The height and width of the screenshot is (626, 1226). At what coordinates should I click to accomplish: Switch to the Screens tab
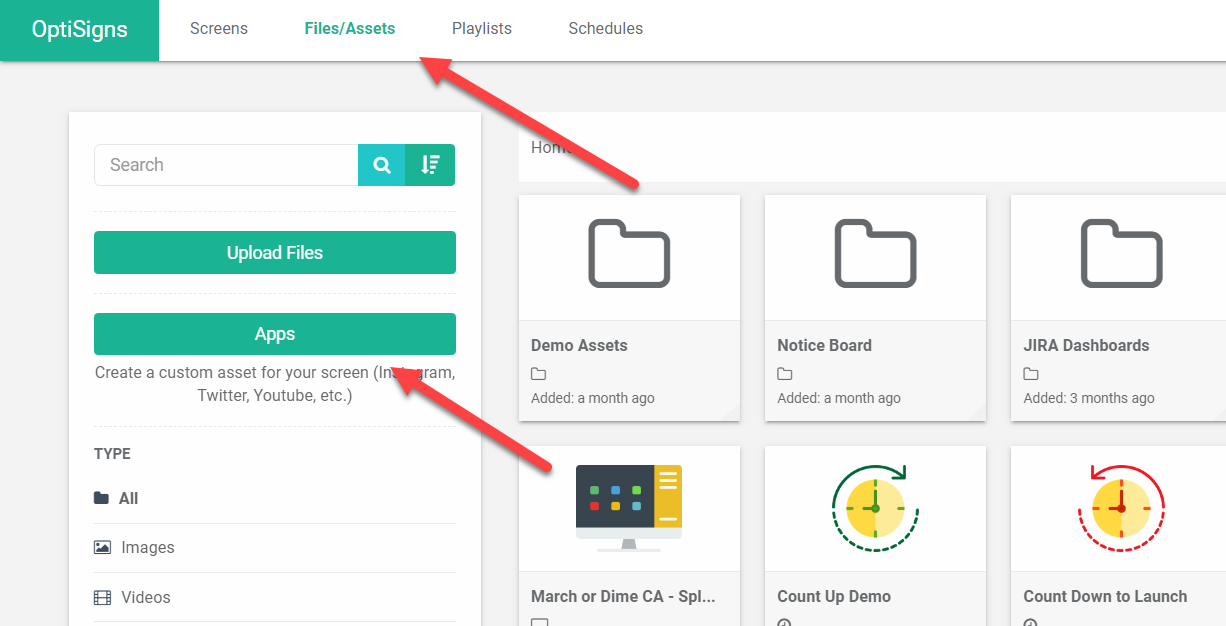pos(218,28)
